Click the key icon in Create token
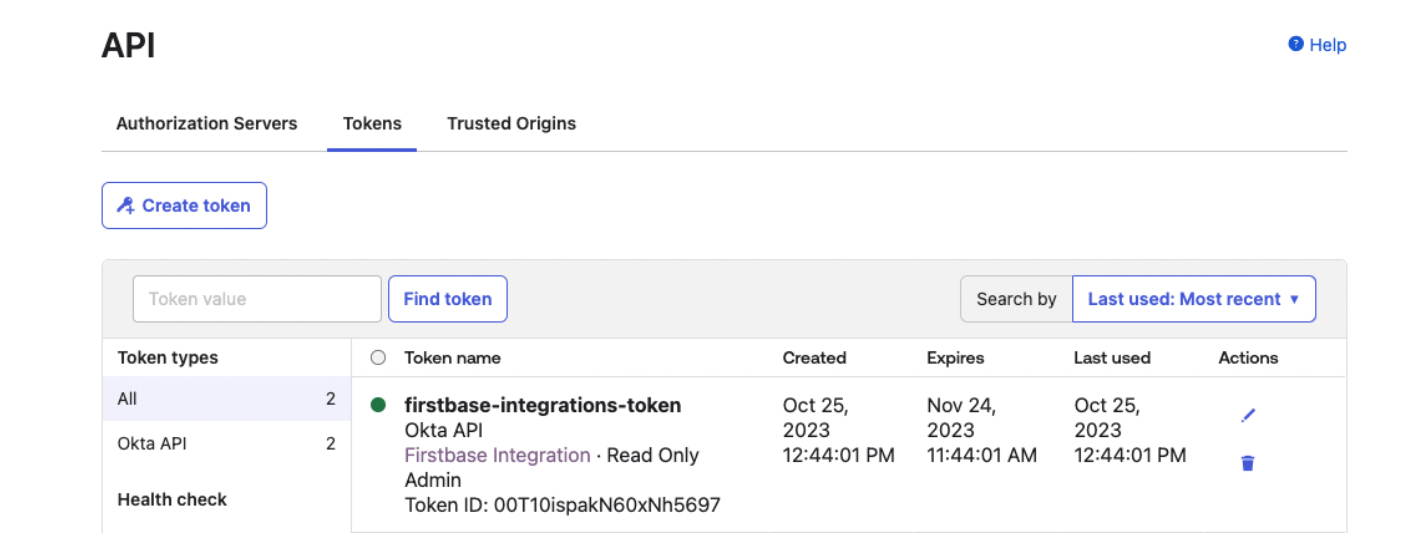This screenshot has height=540, width=1408. (126, 205)
